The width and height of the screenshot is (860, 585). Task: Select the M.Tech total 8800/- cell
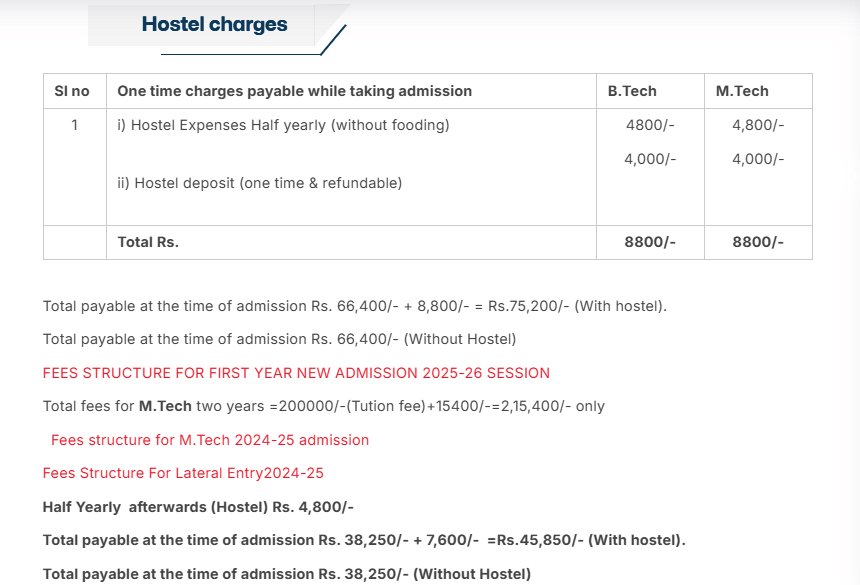(758, 242)
